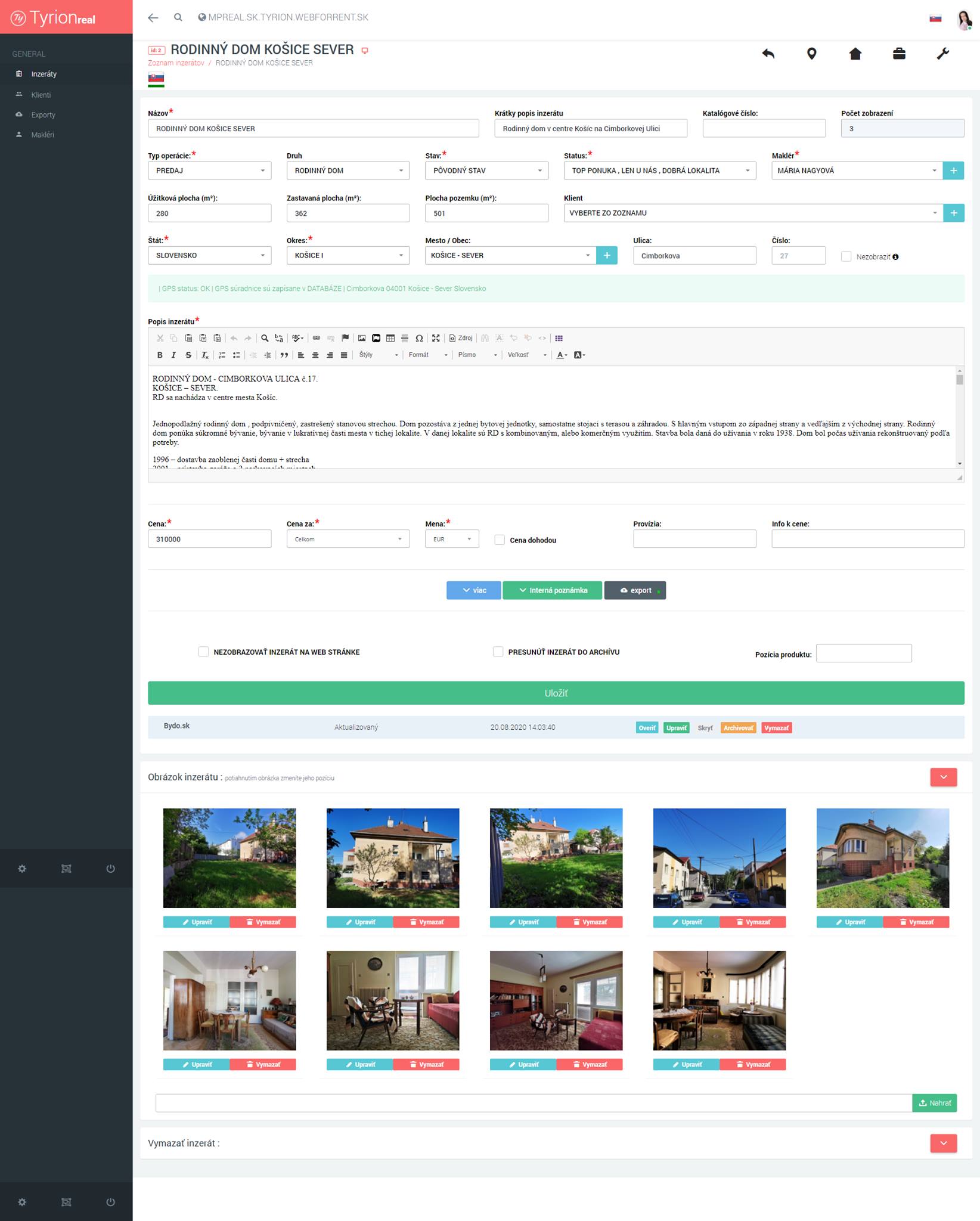Maximize the description editor
The image size is (980, 1221).
[x=436, y=338]
